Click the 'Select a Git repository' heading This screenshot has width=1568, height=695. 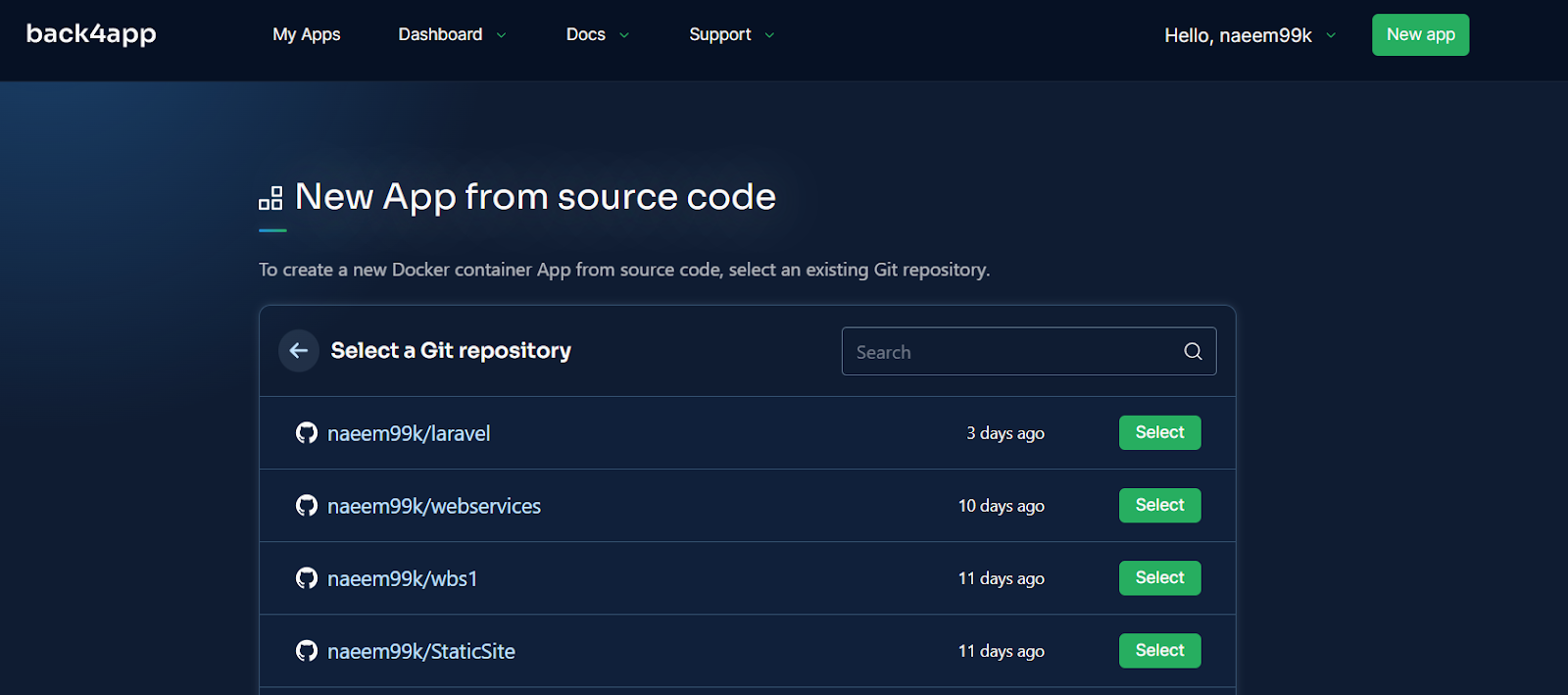pyautogui.click(x=451, y=351)
